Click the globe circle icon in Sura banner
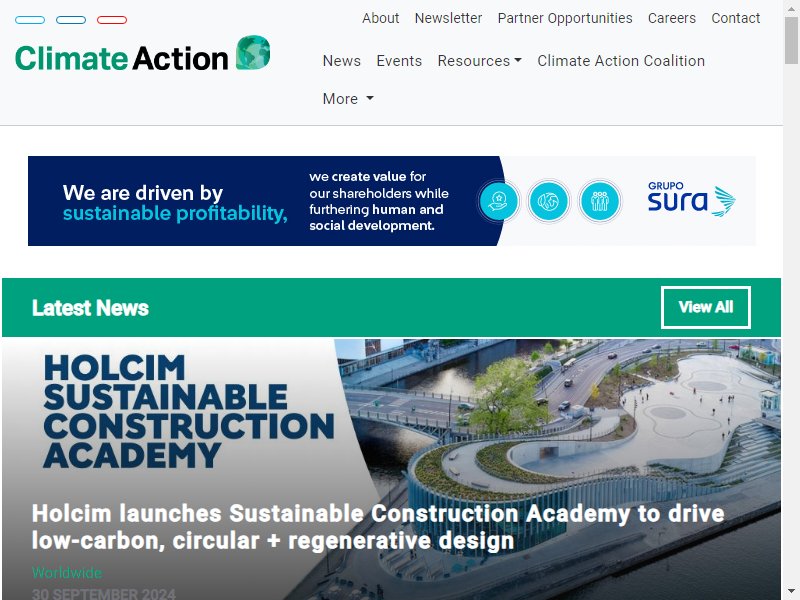800x600 pixels. (548, 201)
